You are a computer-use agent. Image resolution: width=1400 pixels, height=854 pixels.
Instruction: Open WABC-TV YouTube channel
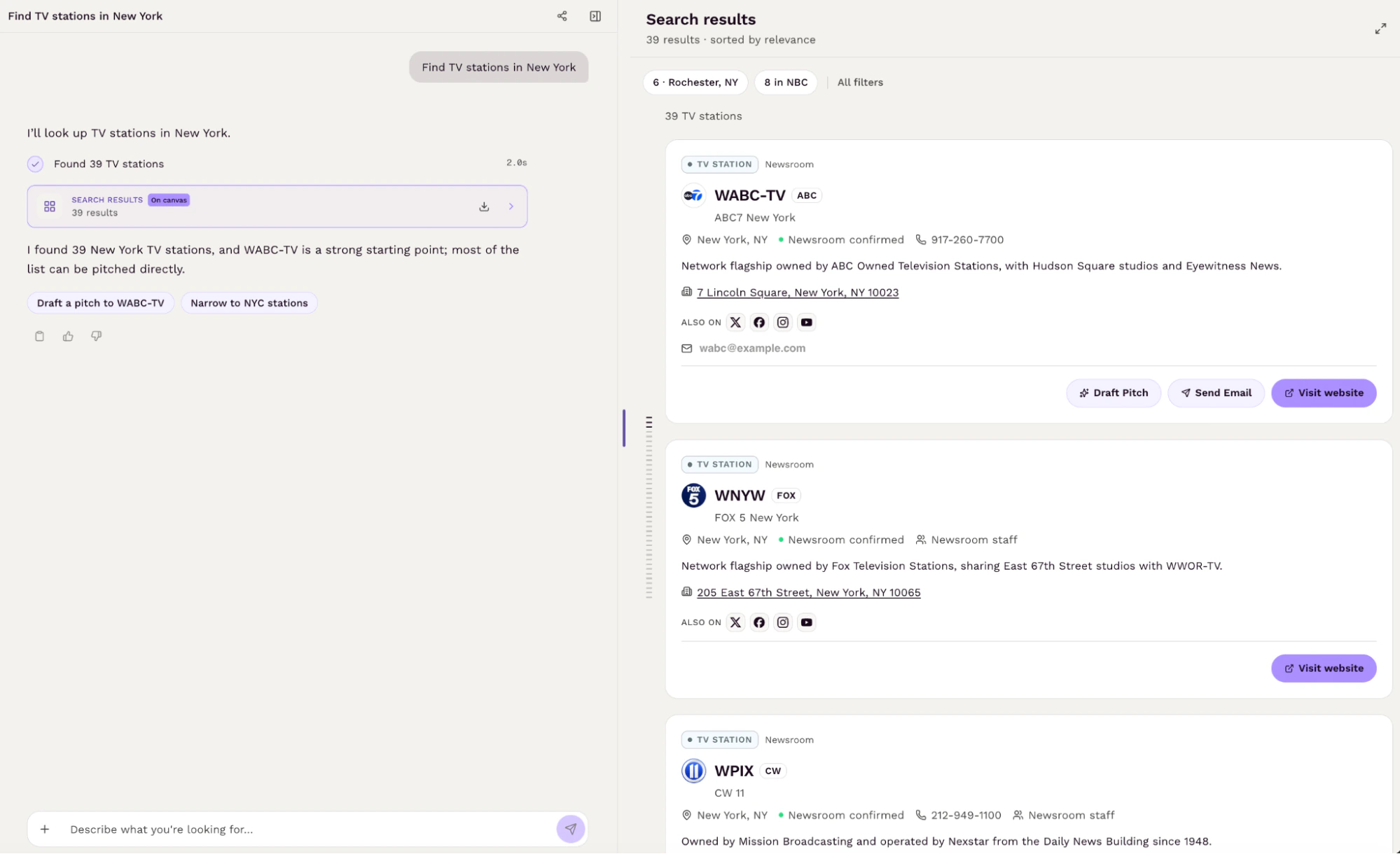[807, 323]
